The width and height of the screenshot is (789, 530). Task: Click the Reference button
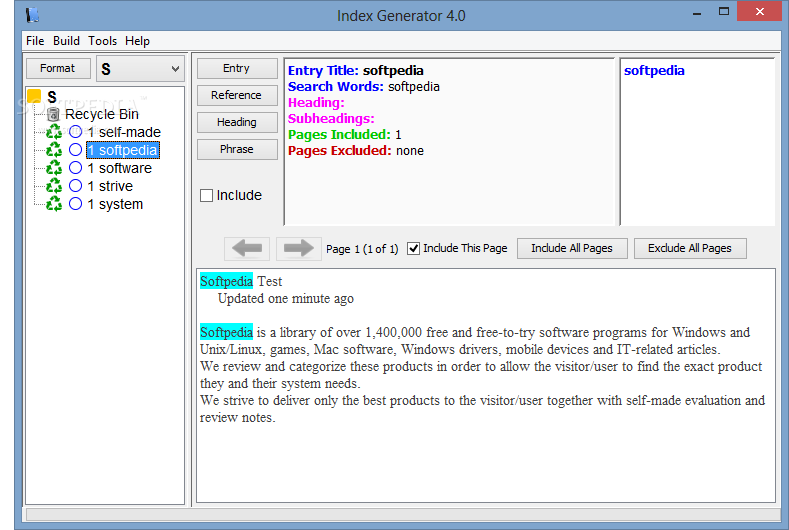click(x=237, y=95)
